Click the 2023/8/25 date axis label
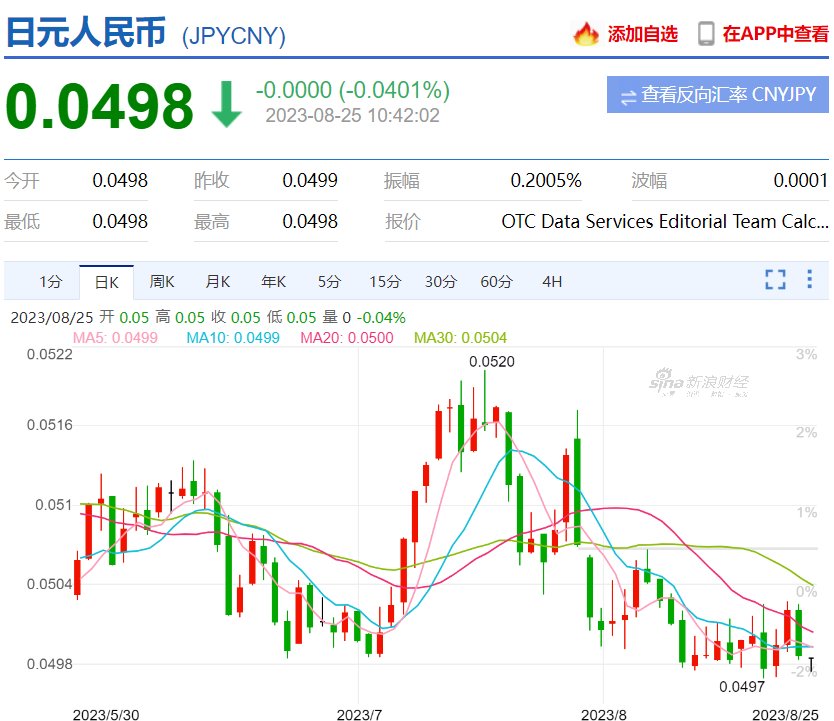This screenshot has height=721, width=834. [x=785, y=715]
